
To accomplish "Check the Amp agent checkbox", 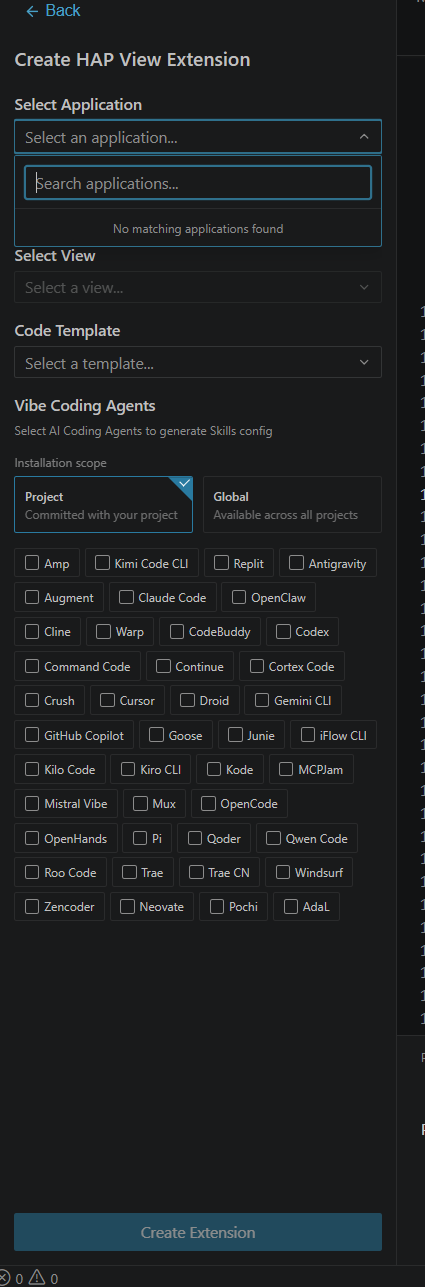I will (x=33, y=563).
